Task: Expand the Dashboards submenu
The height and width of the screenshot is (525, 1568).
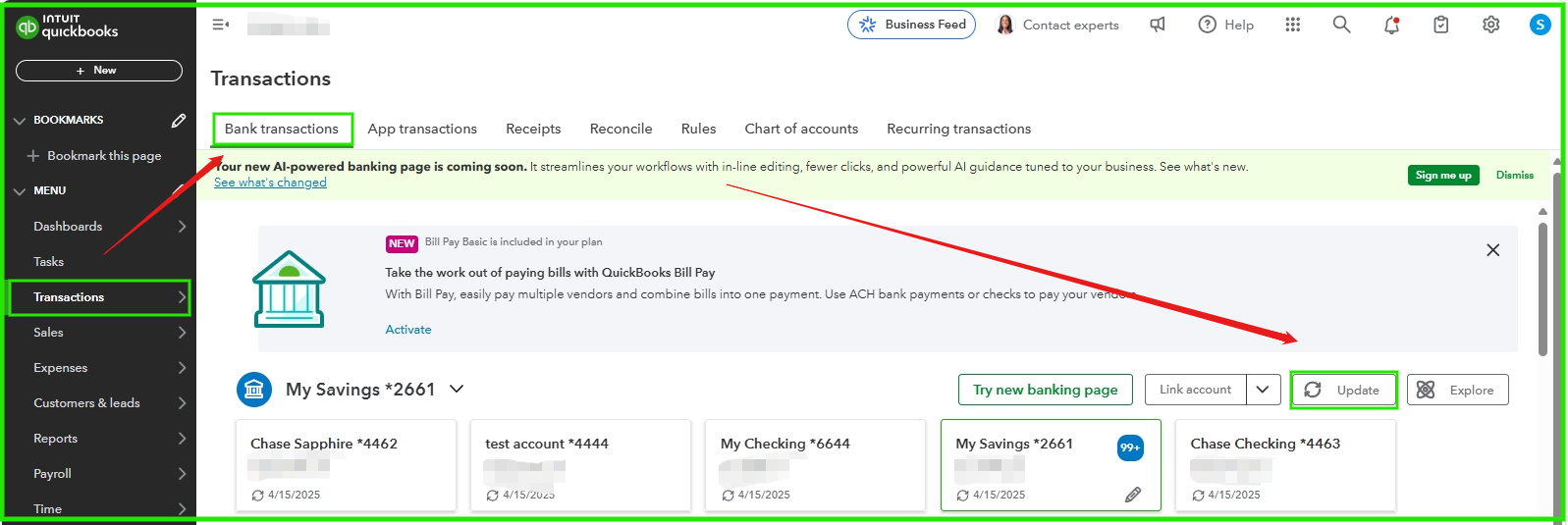Action: click(182, 227)
